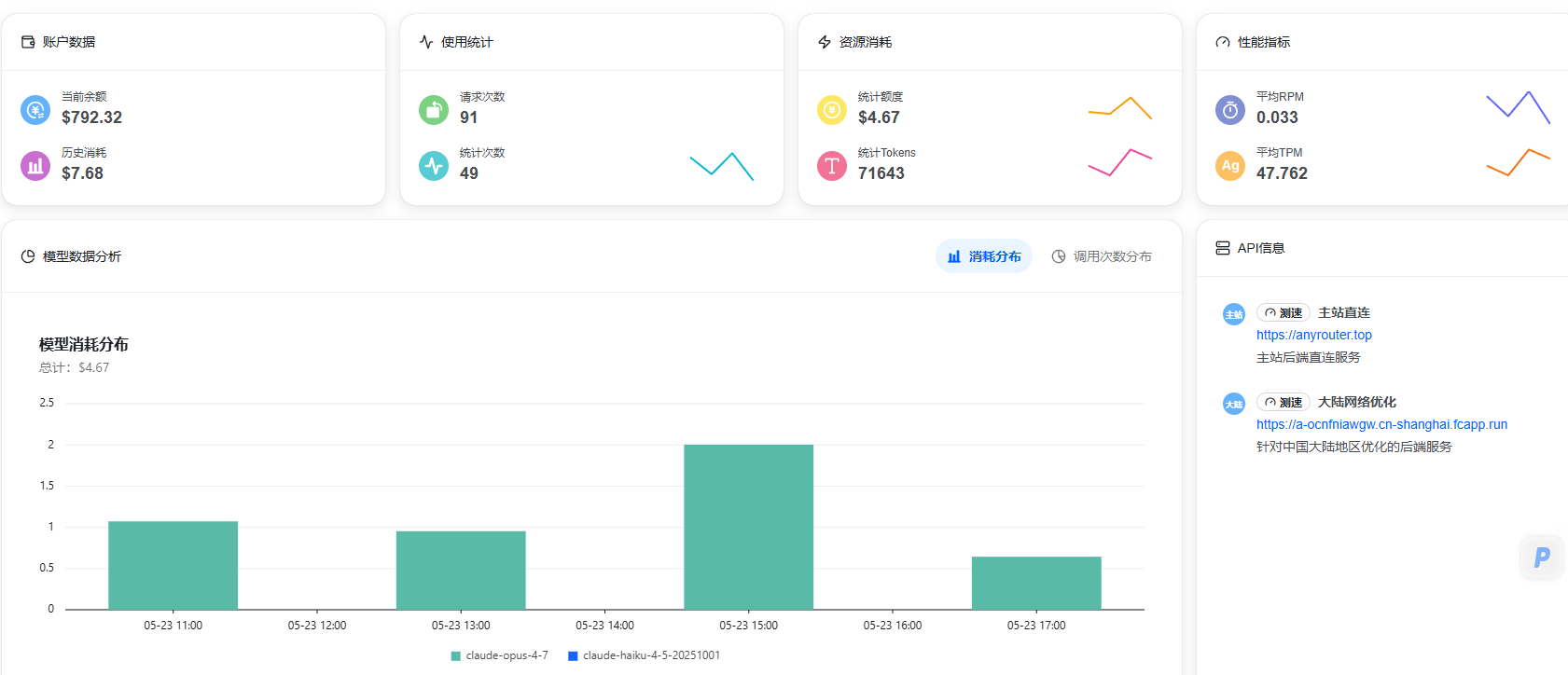Click the floating P assistant icon
This screenshot has width=1568, height=675.
tap(1542, 558)
